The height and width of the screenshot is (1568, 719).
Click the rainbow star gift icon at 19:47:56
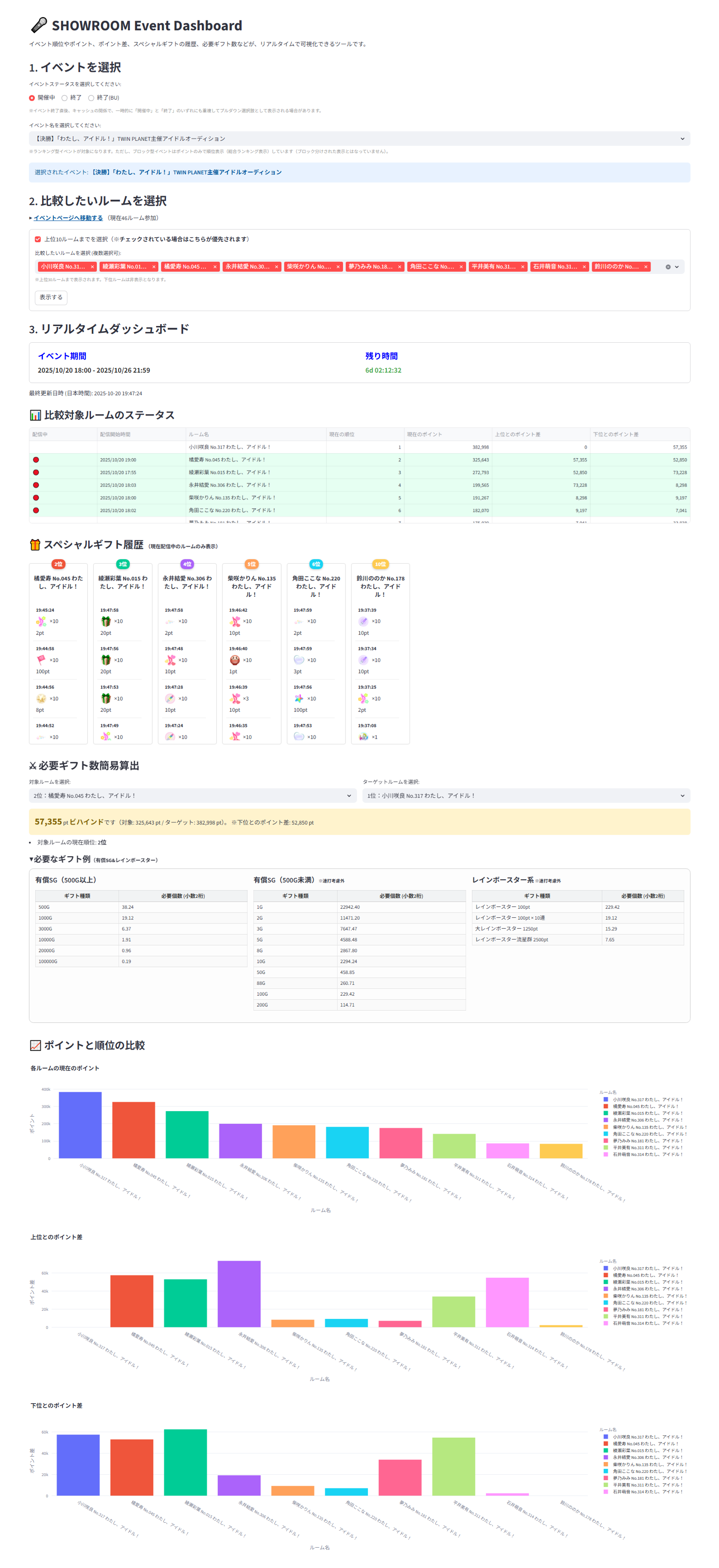click(x=299, y=698)
